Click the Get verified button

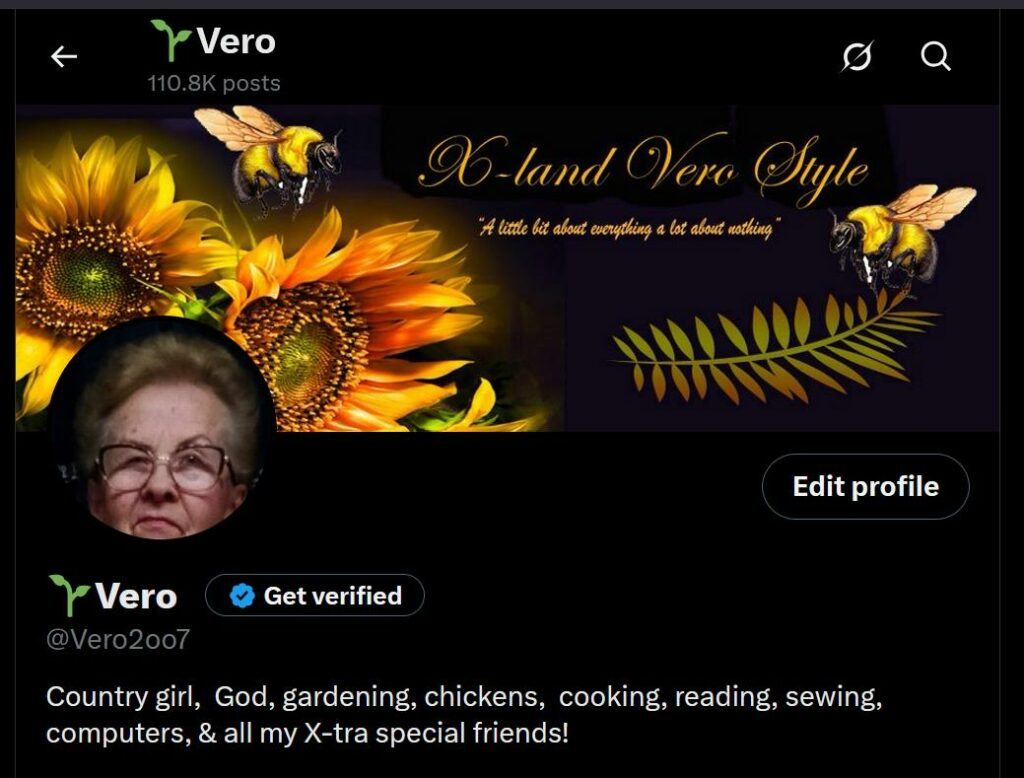click(315, 595)
